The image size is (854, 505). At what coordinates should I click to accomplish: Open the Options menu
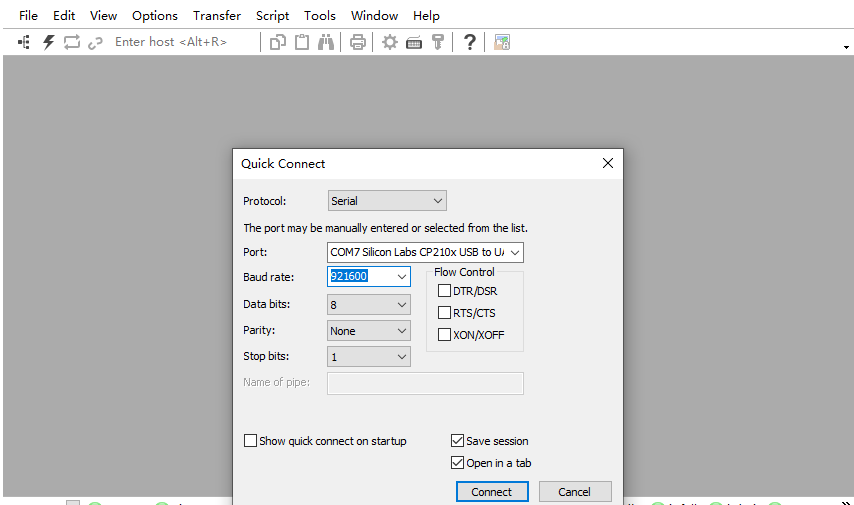click(155, 16)
